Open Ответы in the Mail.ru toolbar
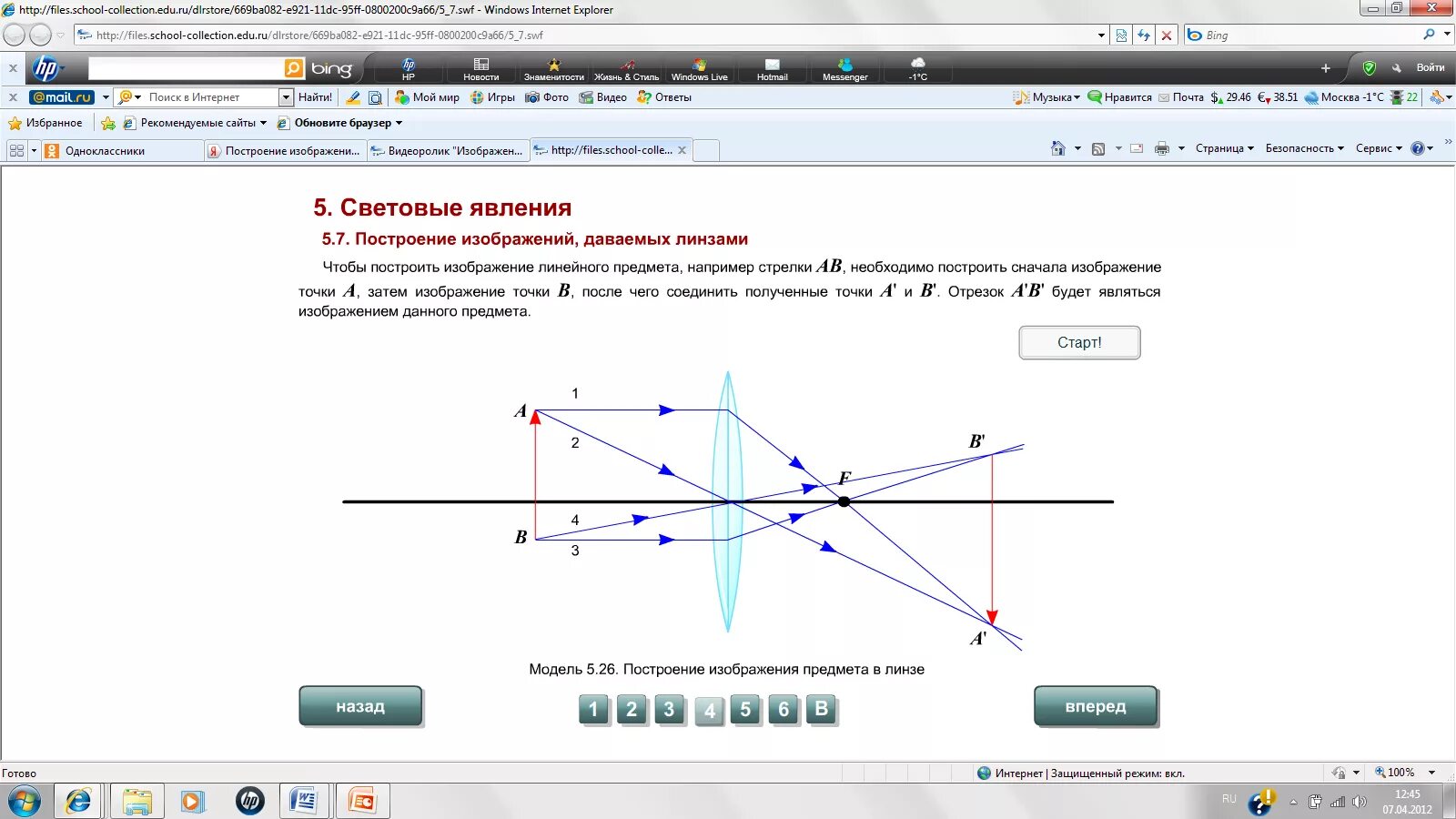 click(x=664, y=97)
